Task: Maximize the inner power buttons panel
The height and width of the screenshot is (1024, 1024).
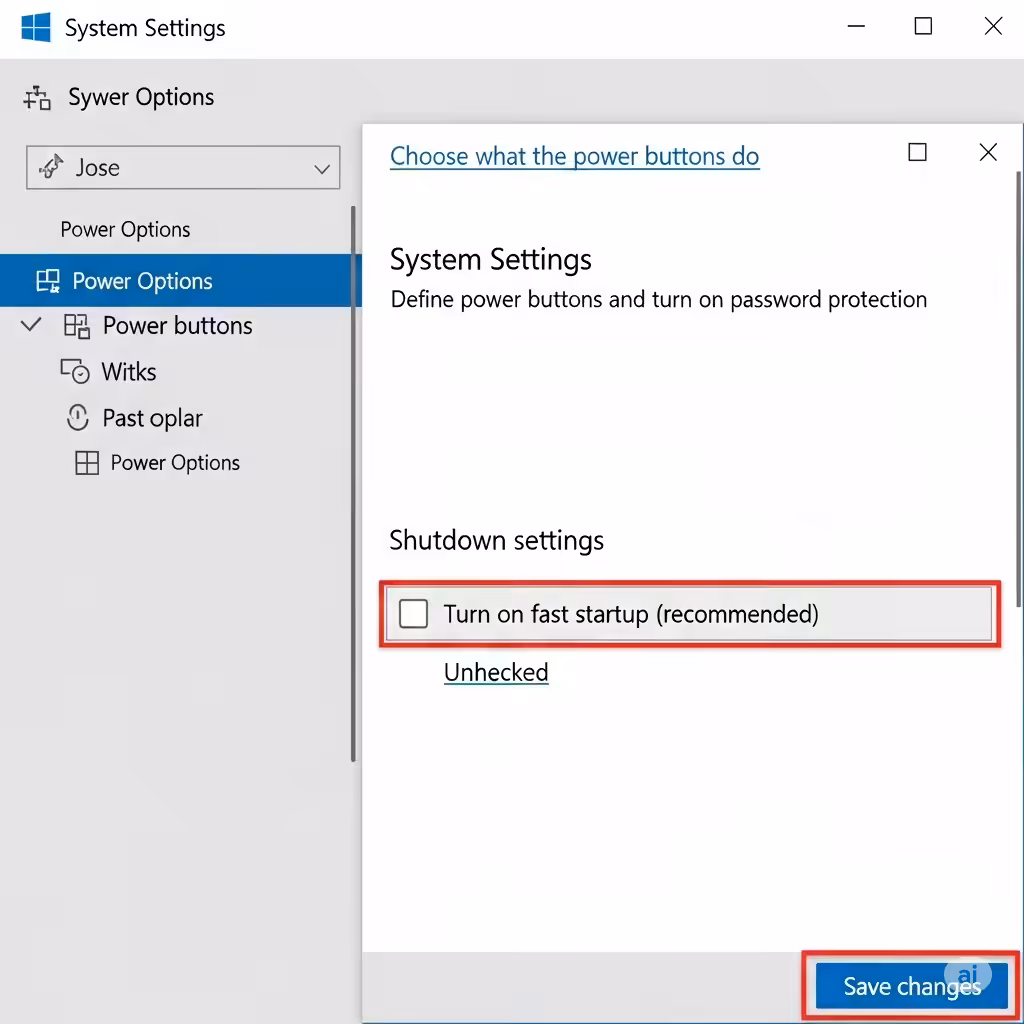Action: pos(918,152)
